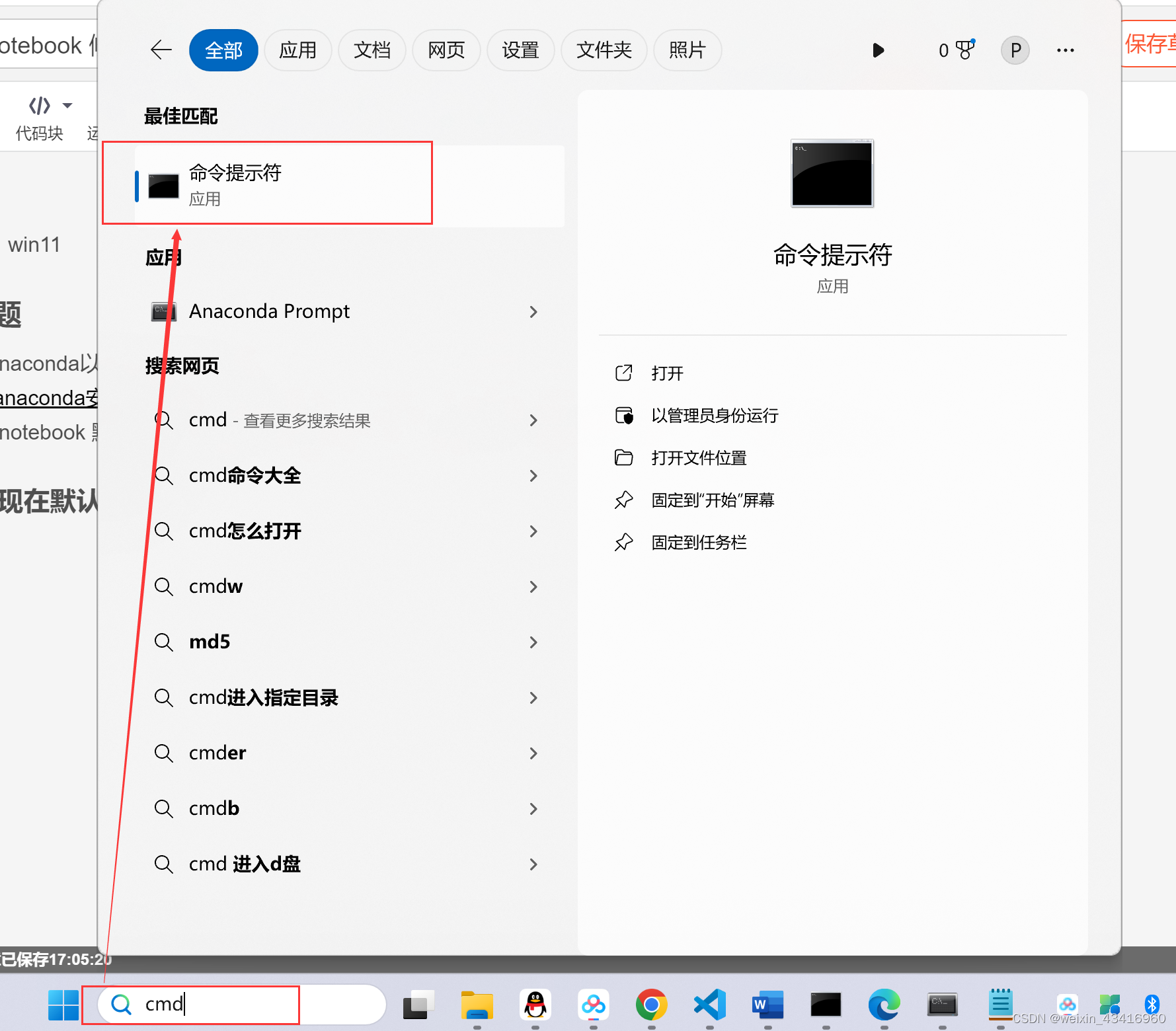The width and height of the screenshot is (1176, 1031).
Task: Switch to the 文件夹 filter tab
Action: [604, 50]
